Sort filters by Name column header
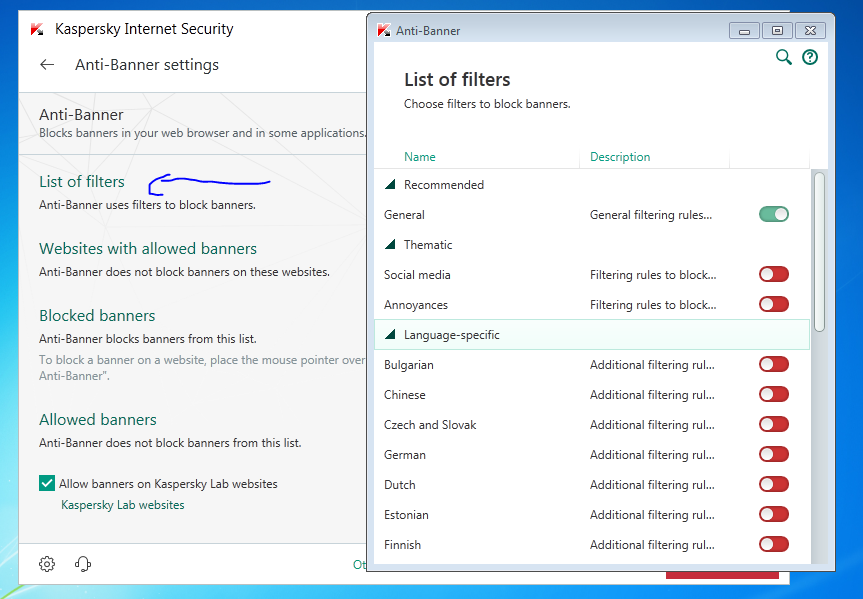This screenshot has width=863, height=599. 420,157
